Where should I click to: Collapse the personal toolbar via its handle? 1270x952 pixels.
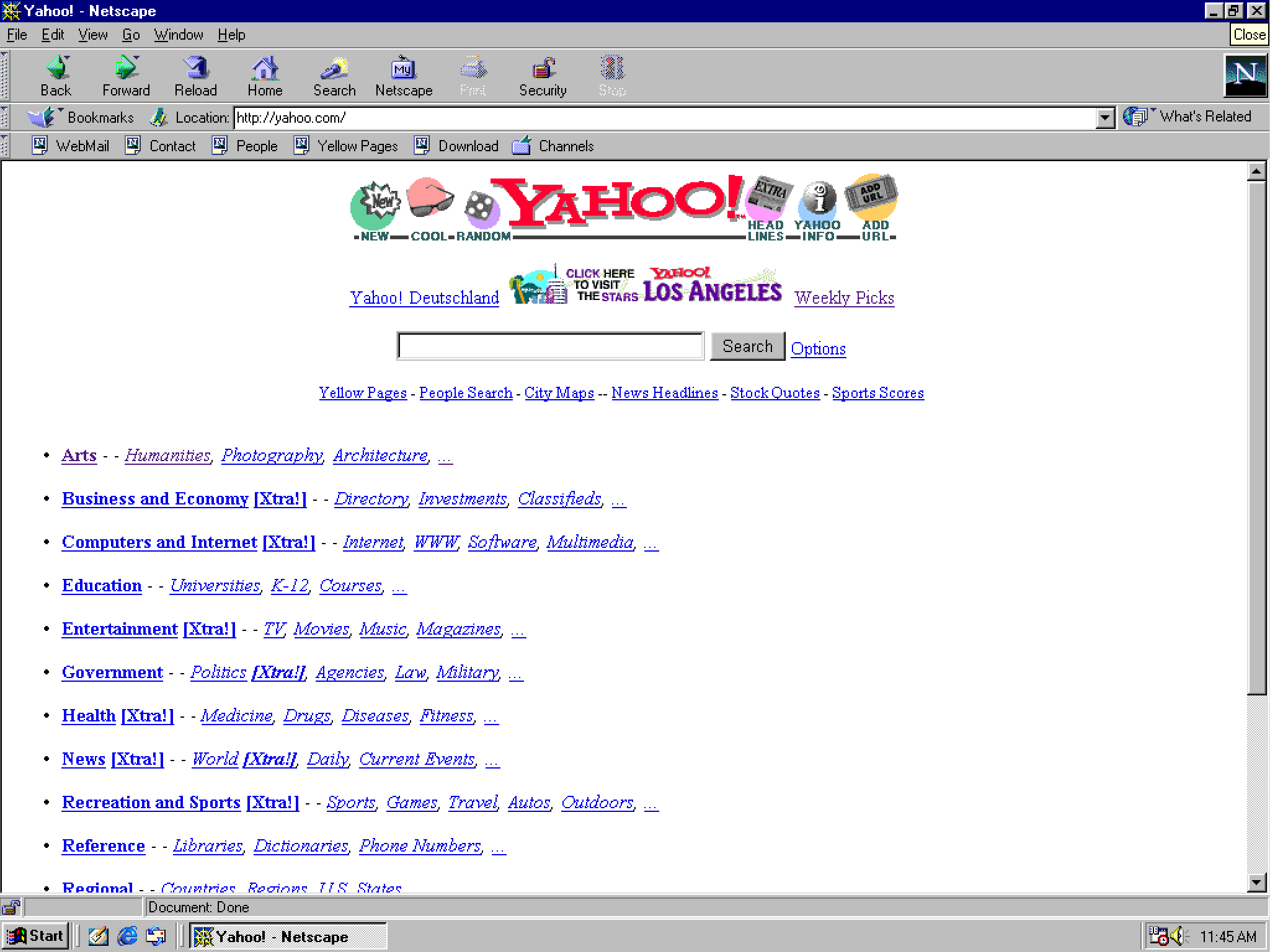[5, 146]
